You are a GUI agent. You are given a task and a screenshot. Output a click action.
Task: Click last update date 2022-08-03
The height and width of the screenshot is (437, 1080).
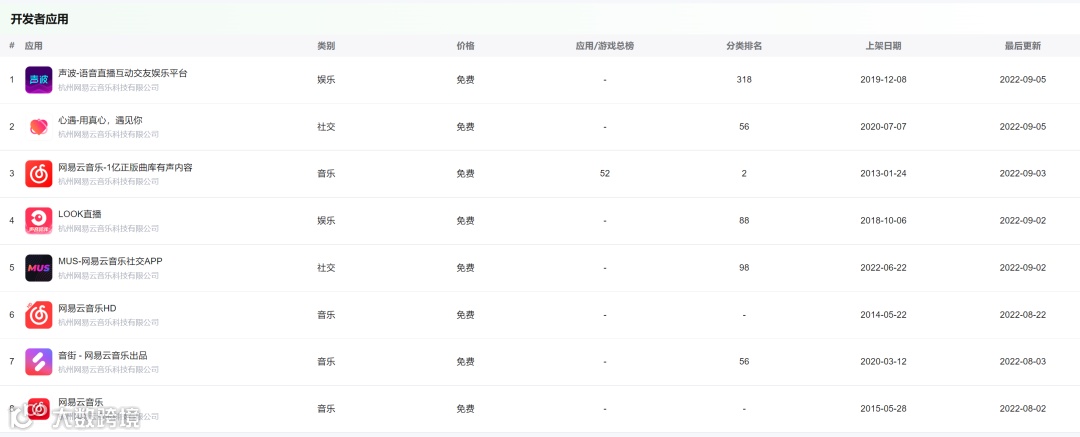[x=1023, y=362]
